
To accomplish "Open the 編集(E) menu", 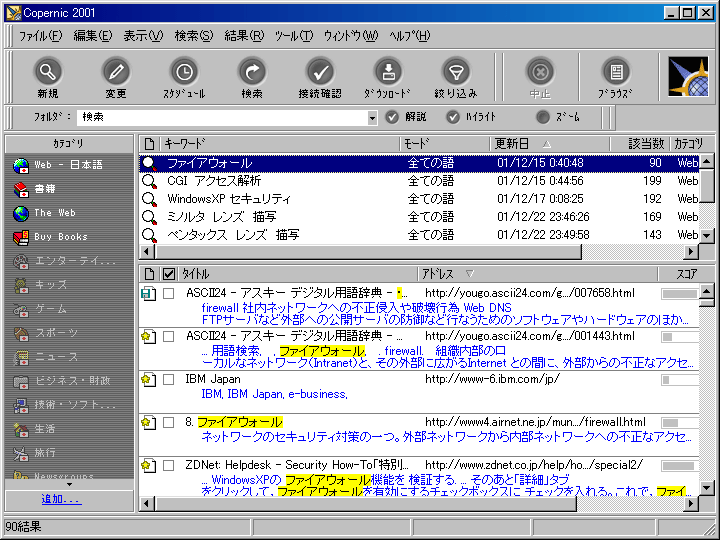I will [92, 36].
